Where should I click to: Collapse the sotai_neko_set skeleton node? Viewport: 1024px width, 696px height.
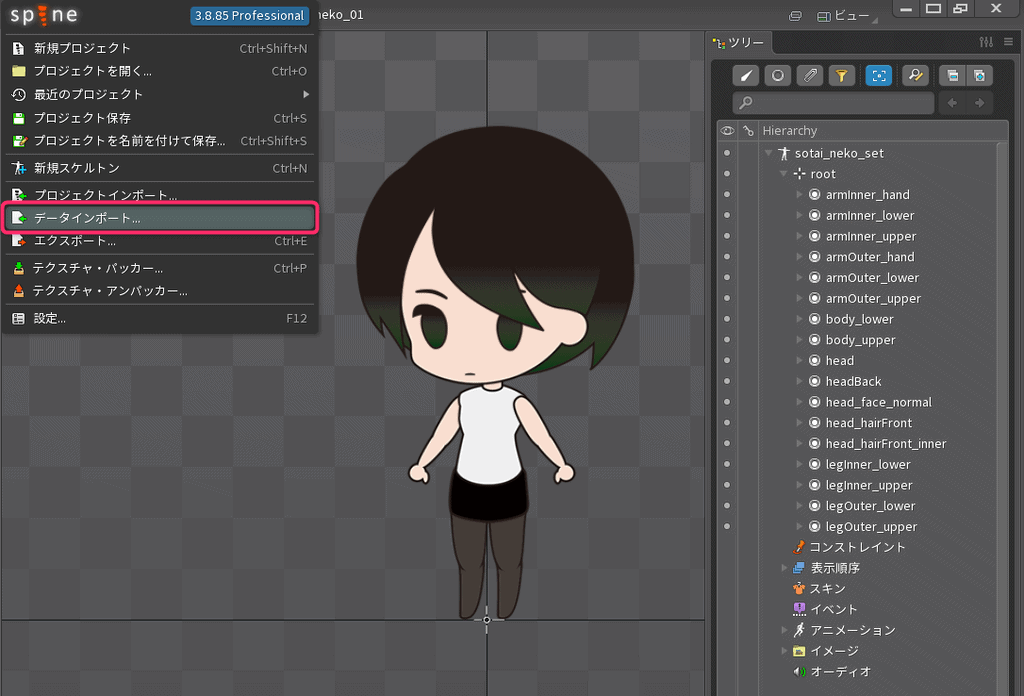pyautogui.click(x=769, y=153)
